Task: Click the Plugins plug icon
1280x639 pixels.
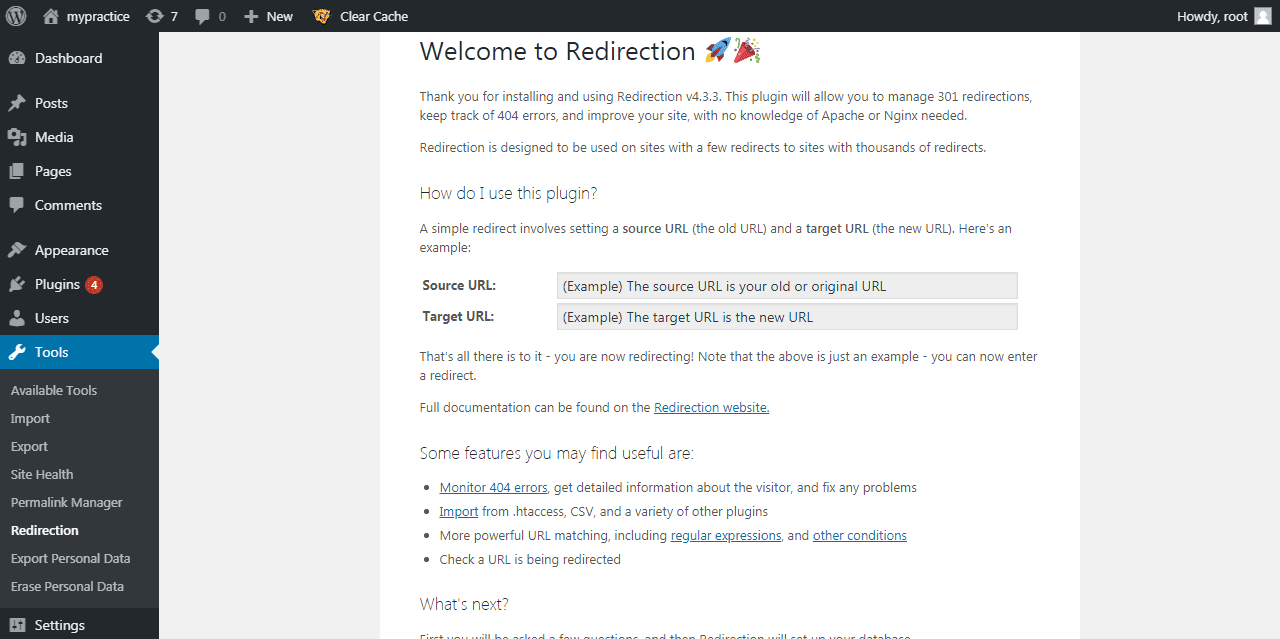Action: (17, 284)
